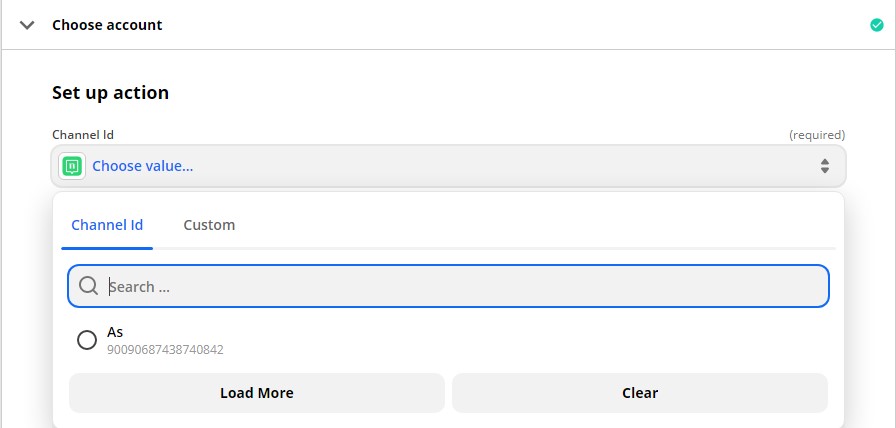The width and height of the screenshot is (896, 428).
Task: Click the green checkmark status icon
Action: click(x=877, y=25)
